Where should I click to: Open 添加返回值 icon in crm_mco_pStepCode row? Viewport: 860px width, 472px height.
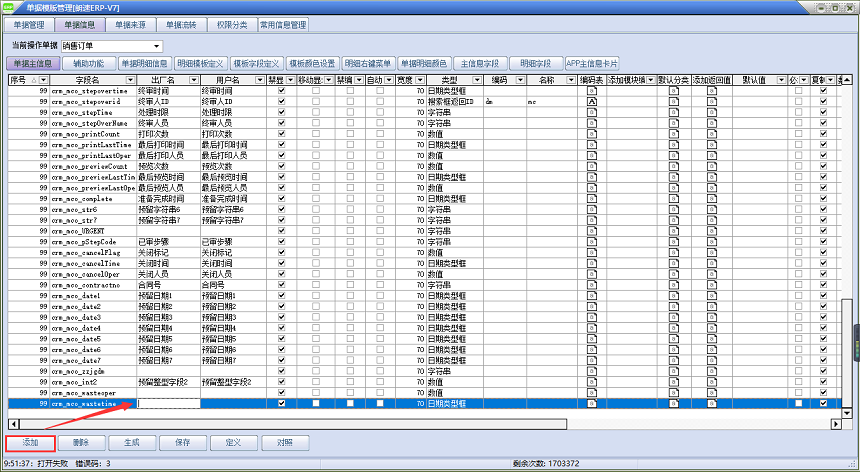[711, 242]
